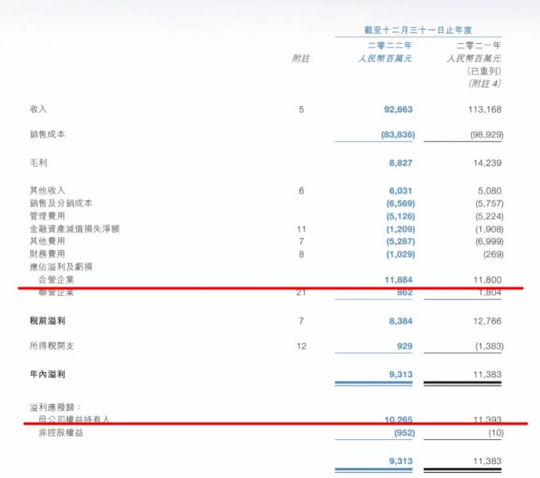The image size is (540, 478).
Task: Select the 二零二一年 column header
Action: pyautogui.click(x=479, y=45)
